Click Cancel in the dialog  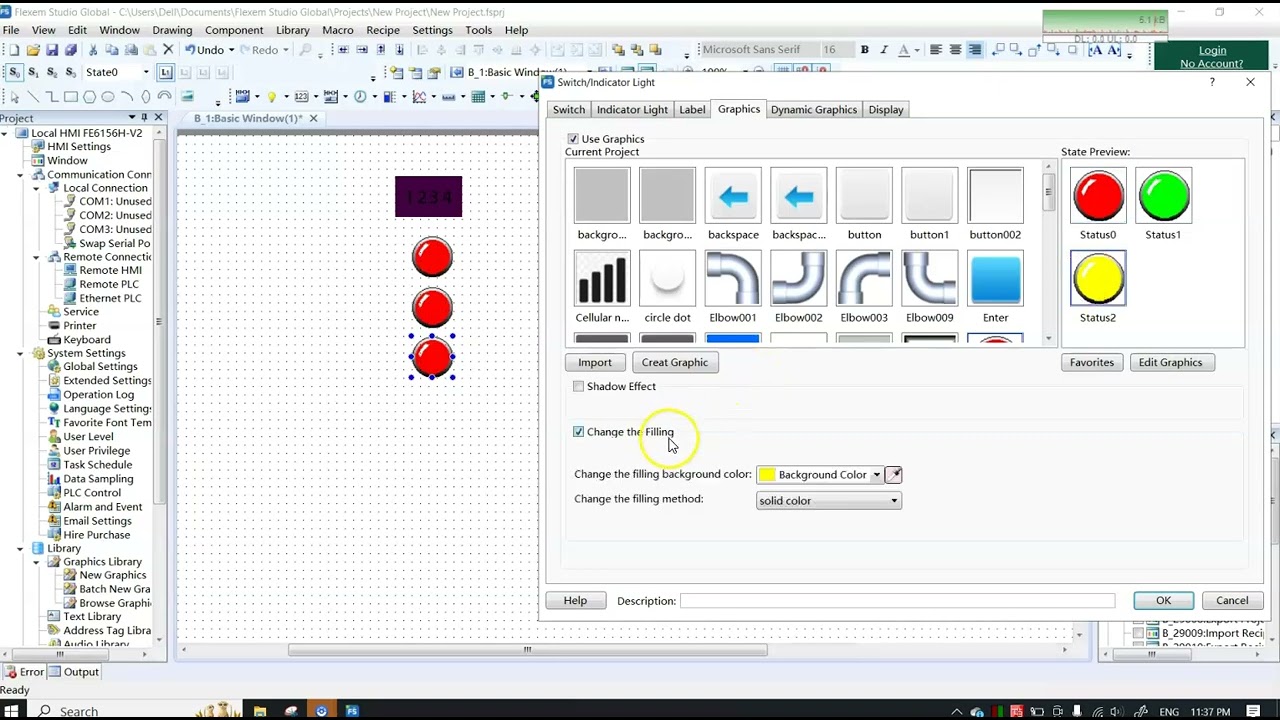1232,601
